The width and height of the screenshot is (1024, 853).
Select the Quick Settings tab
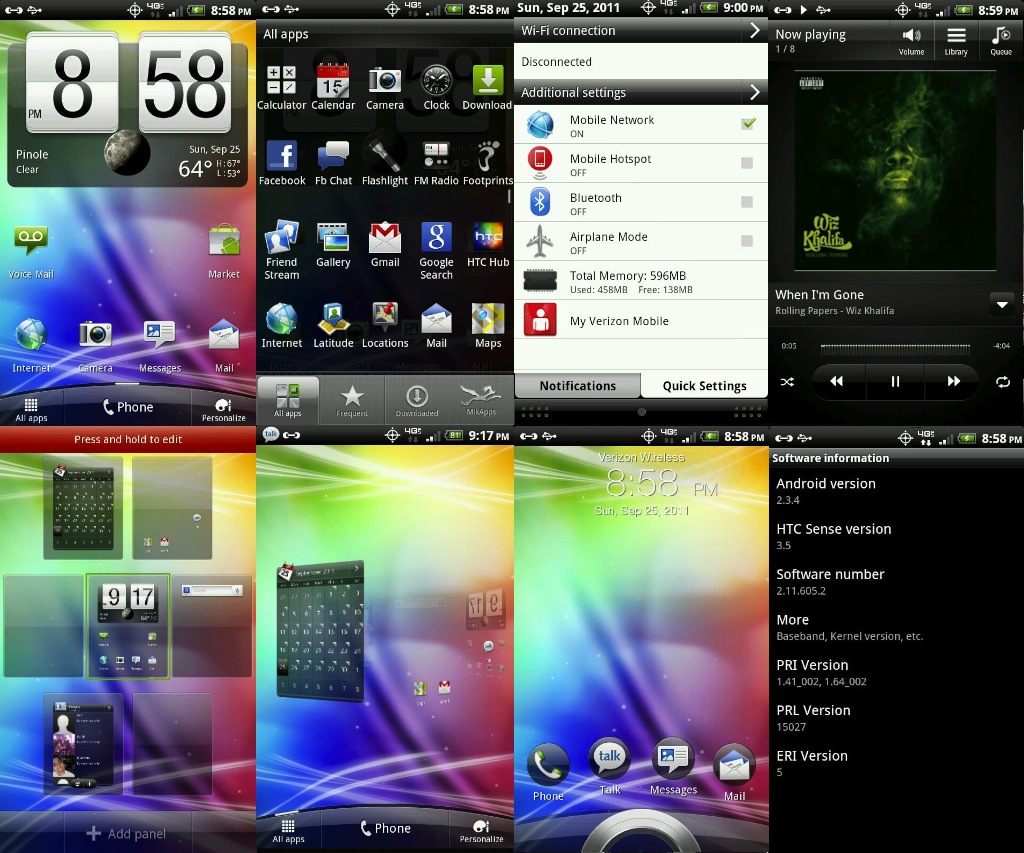pos(705,386)
